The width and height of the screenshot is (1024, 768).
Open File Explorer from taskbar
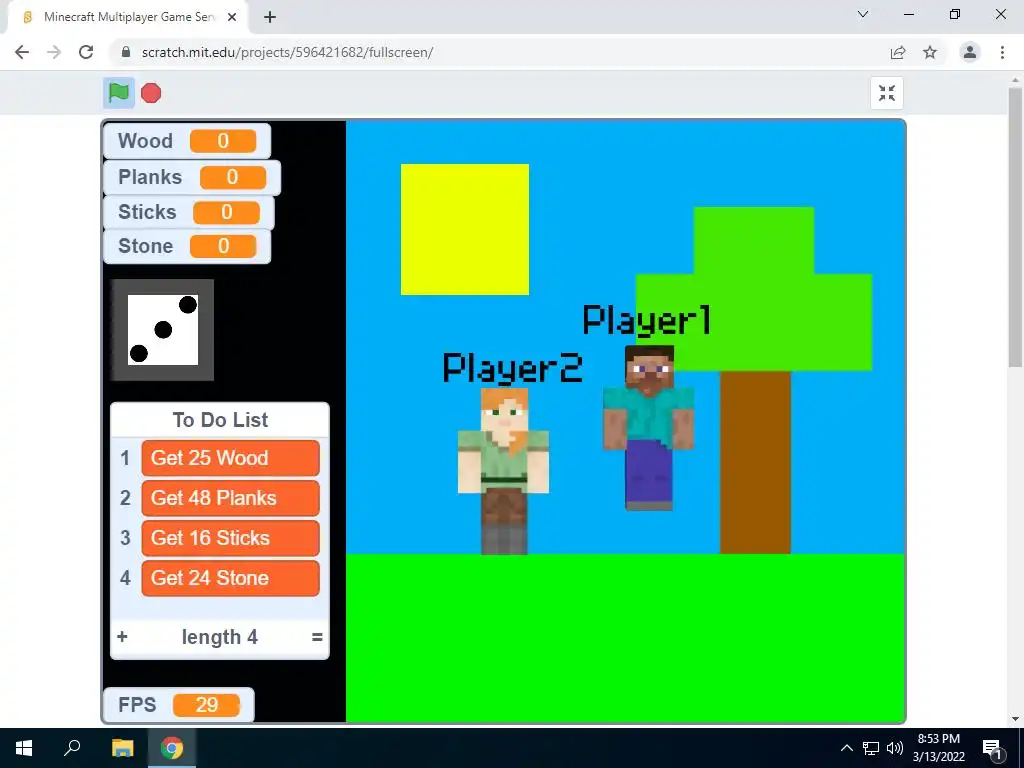tap(122, 748)
